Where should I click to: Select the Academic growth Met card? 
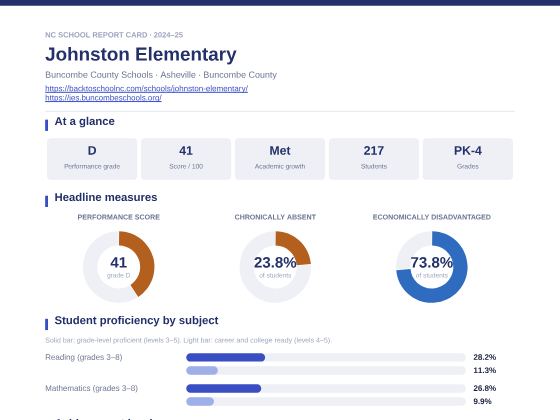point(280,159)
